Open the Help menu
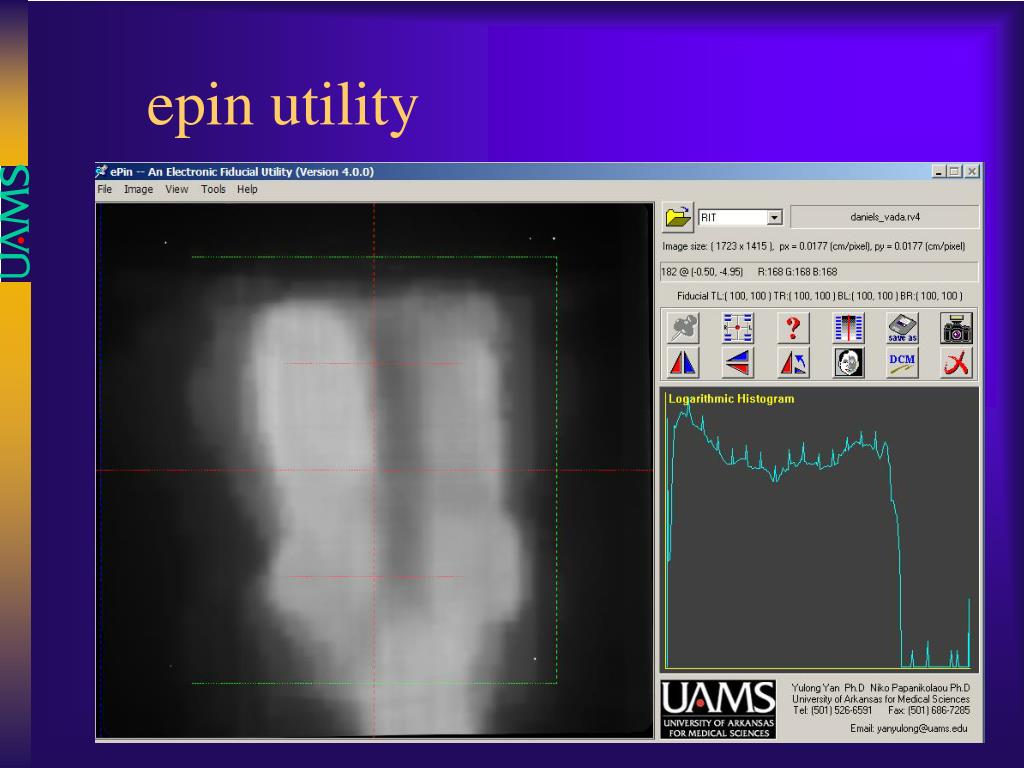 pos(247,189)
